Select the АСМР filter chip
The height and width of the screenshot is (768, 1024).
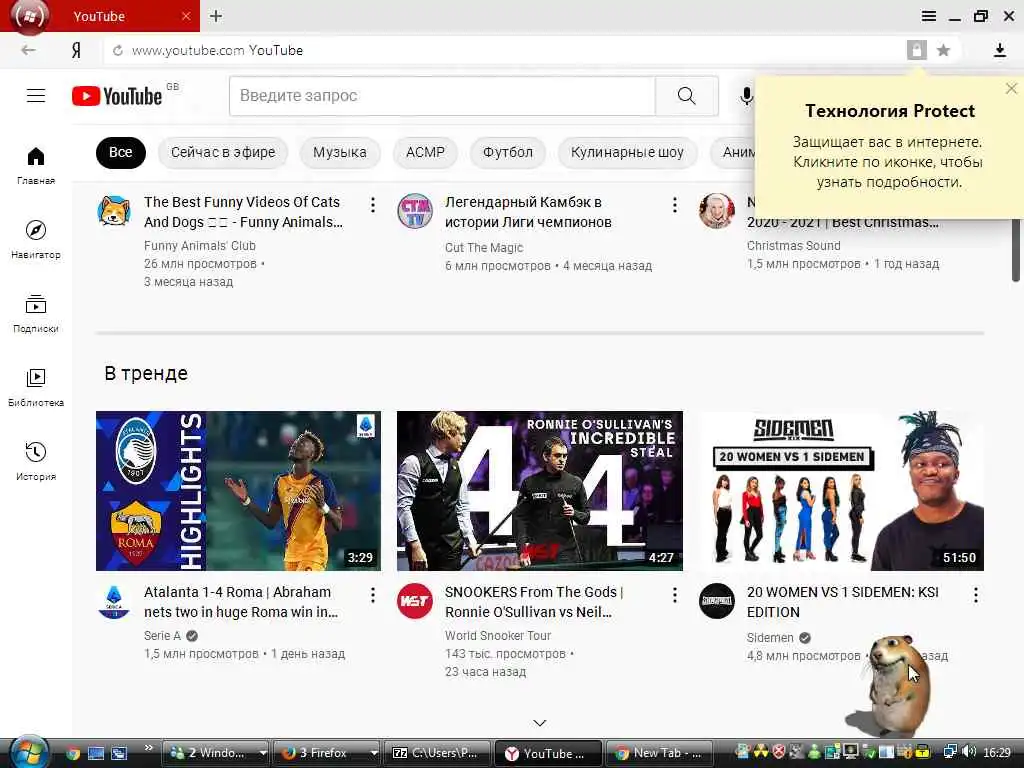coord(425,152)
